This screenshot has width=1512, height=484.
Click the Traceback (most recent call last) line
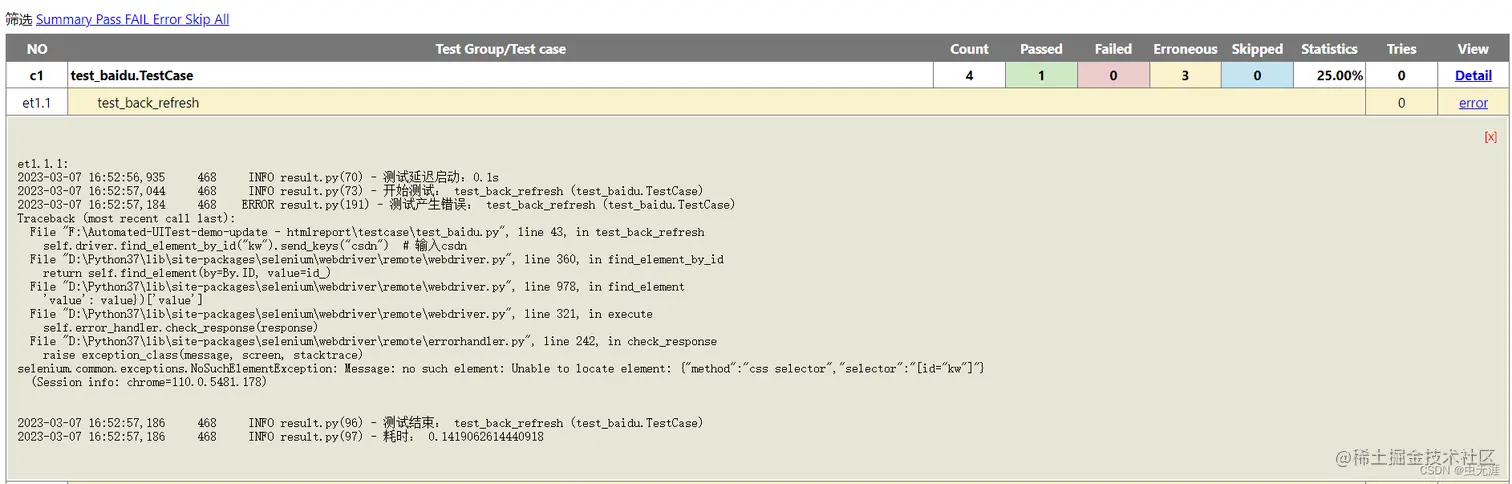click(126, 218)
